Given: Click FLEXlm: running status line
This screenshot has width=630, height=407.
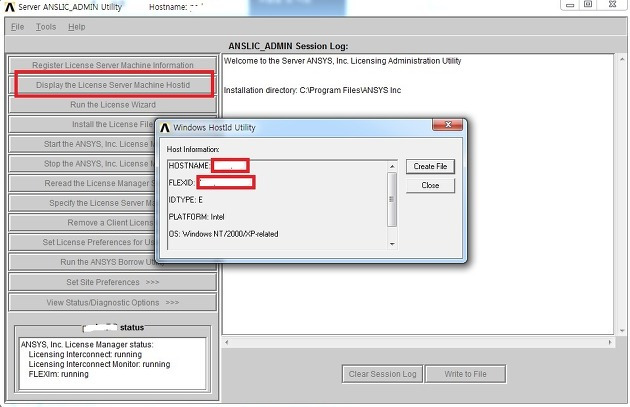Looking at the screenshot, I should point(59,374).
